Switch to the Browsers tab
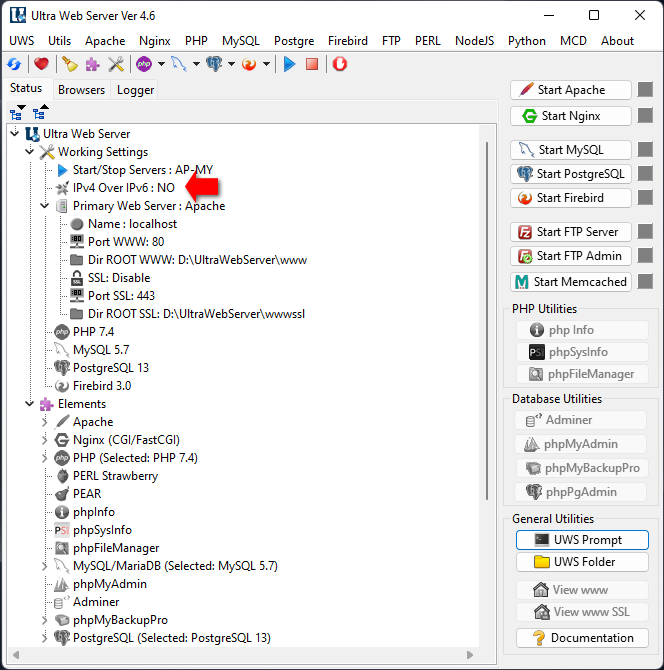Screen dimensions: 664x670 [82, 90]
